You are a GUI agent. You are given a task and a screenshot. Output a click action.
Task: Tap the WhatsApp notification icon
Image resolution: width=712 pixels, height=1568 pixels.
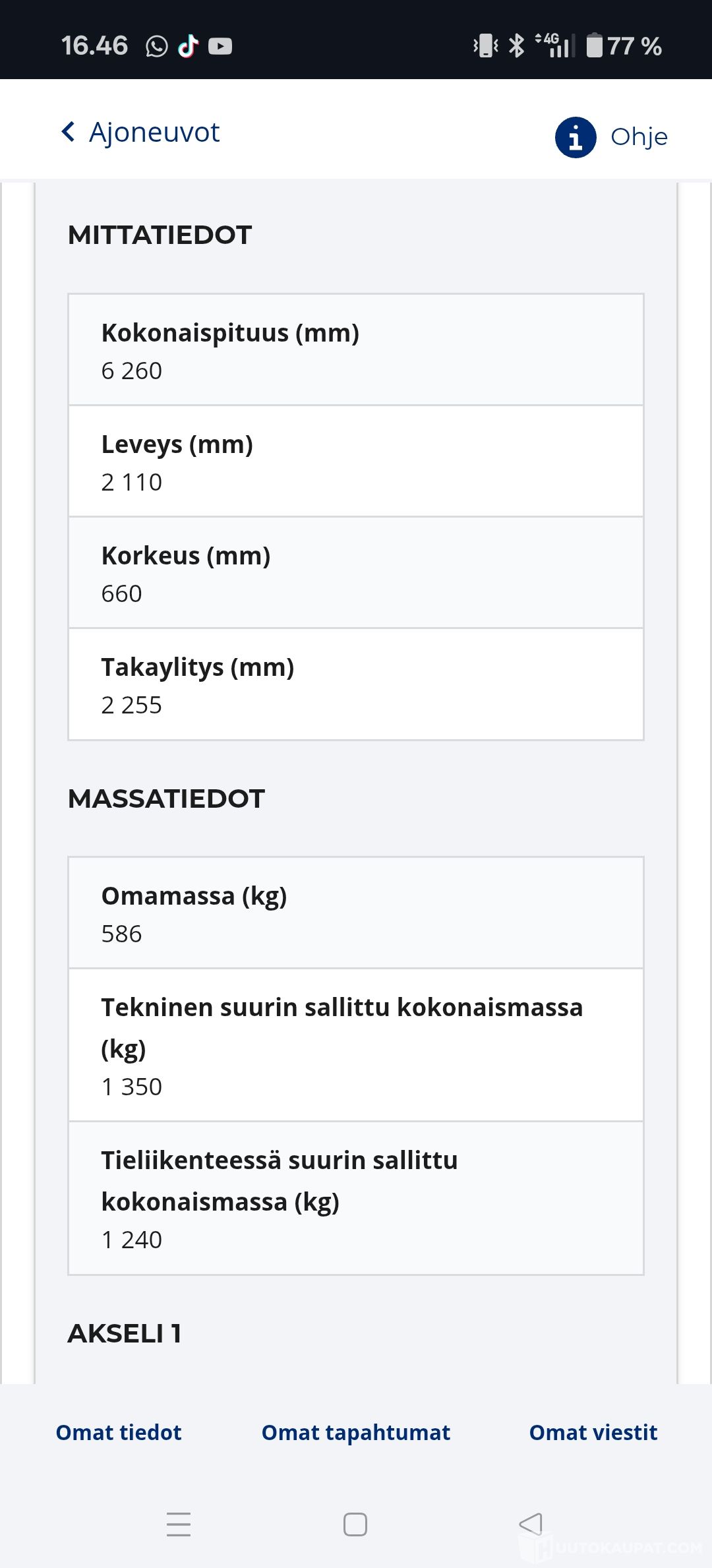[x=156, y=46]
